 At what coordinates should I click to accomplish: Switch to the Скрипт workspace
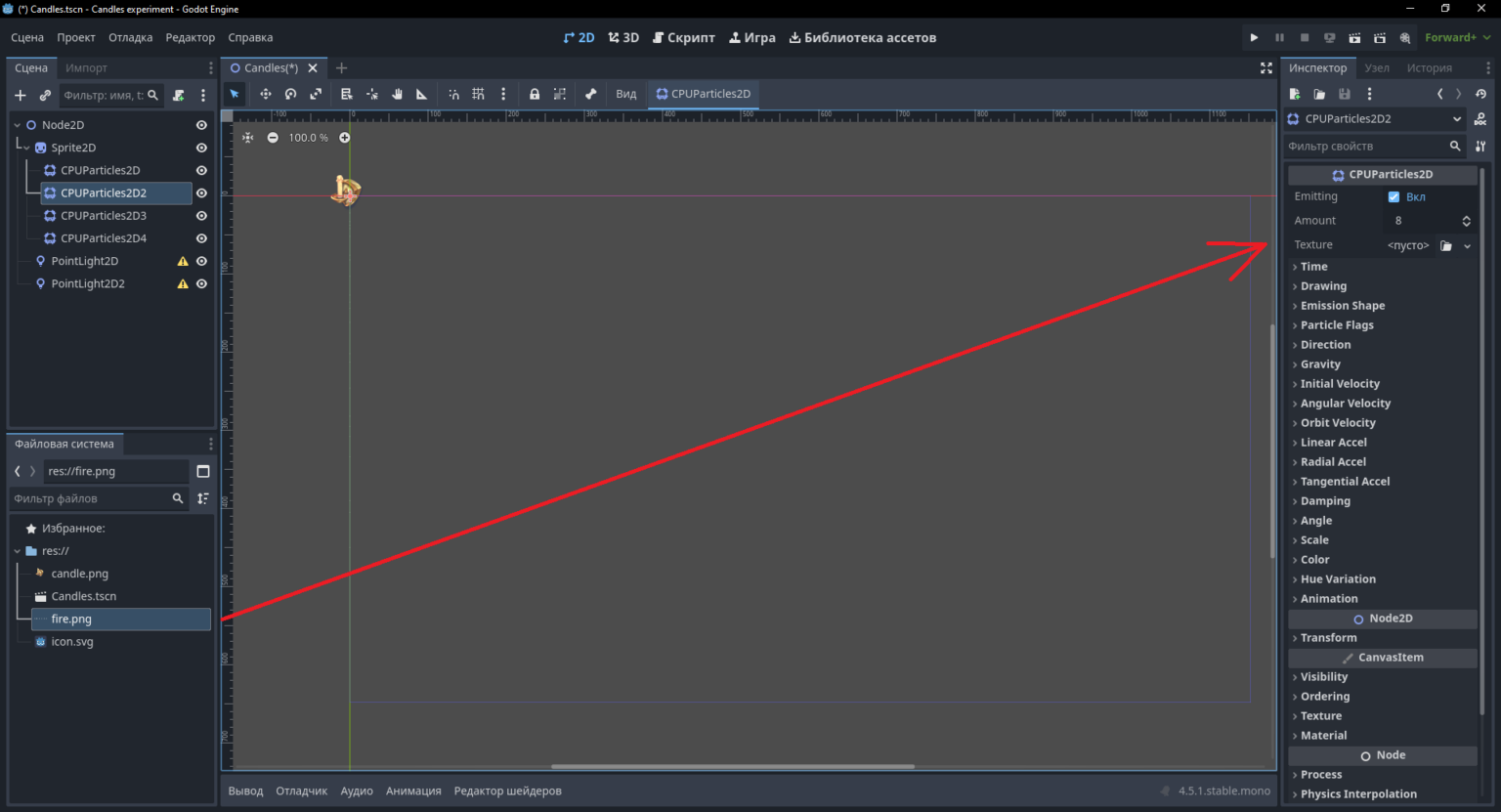[684, 37]
